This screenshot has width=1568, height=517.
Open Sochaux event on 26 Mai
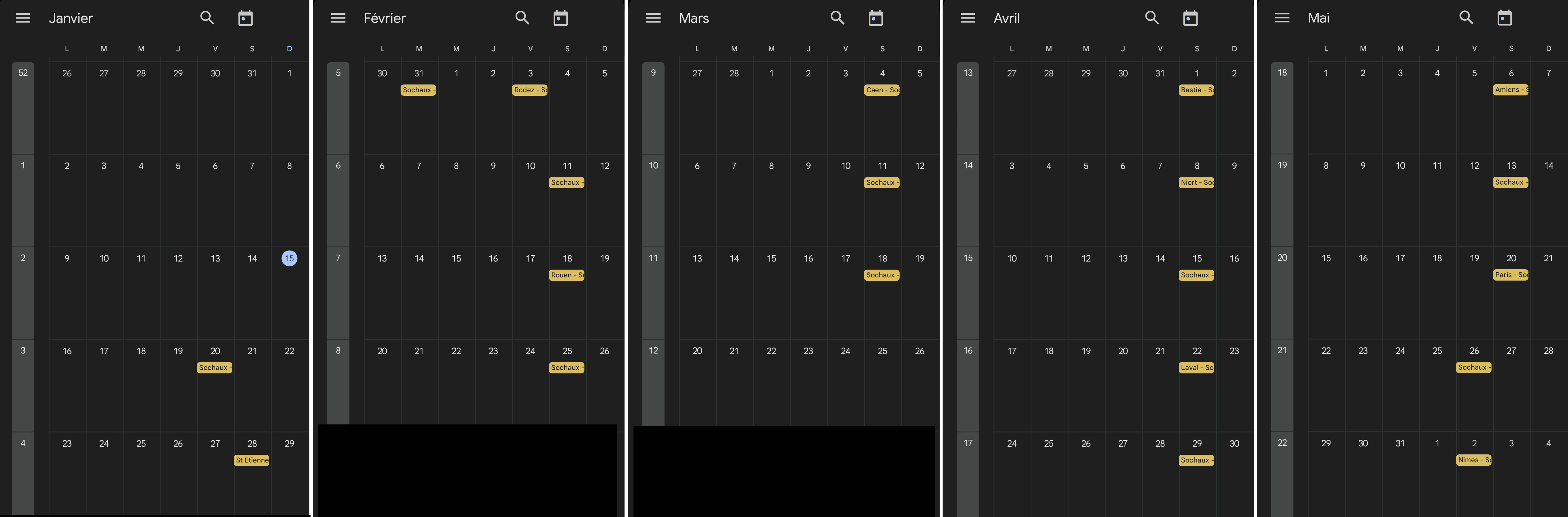[1474, 367]
